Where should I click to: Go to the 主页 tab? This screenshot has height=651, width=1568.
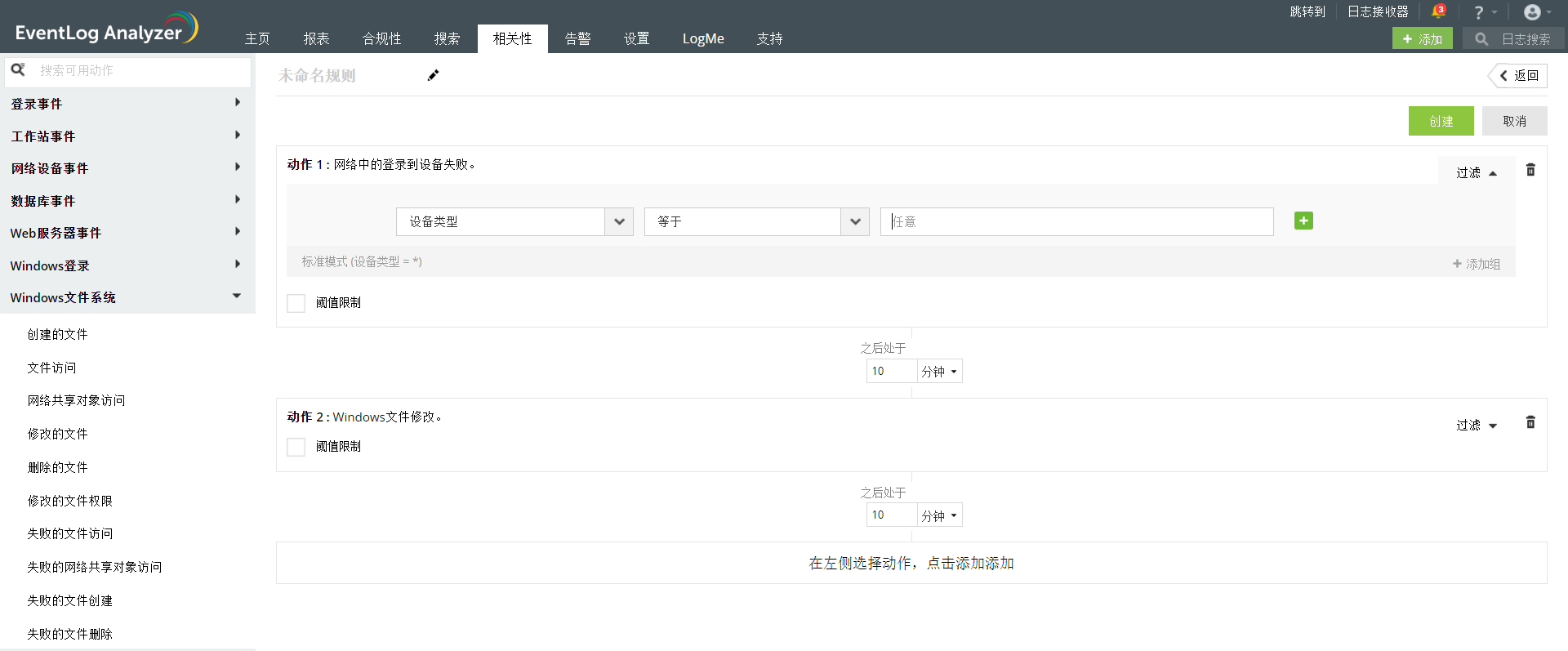pos(257,38)
